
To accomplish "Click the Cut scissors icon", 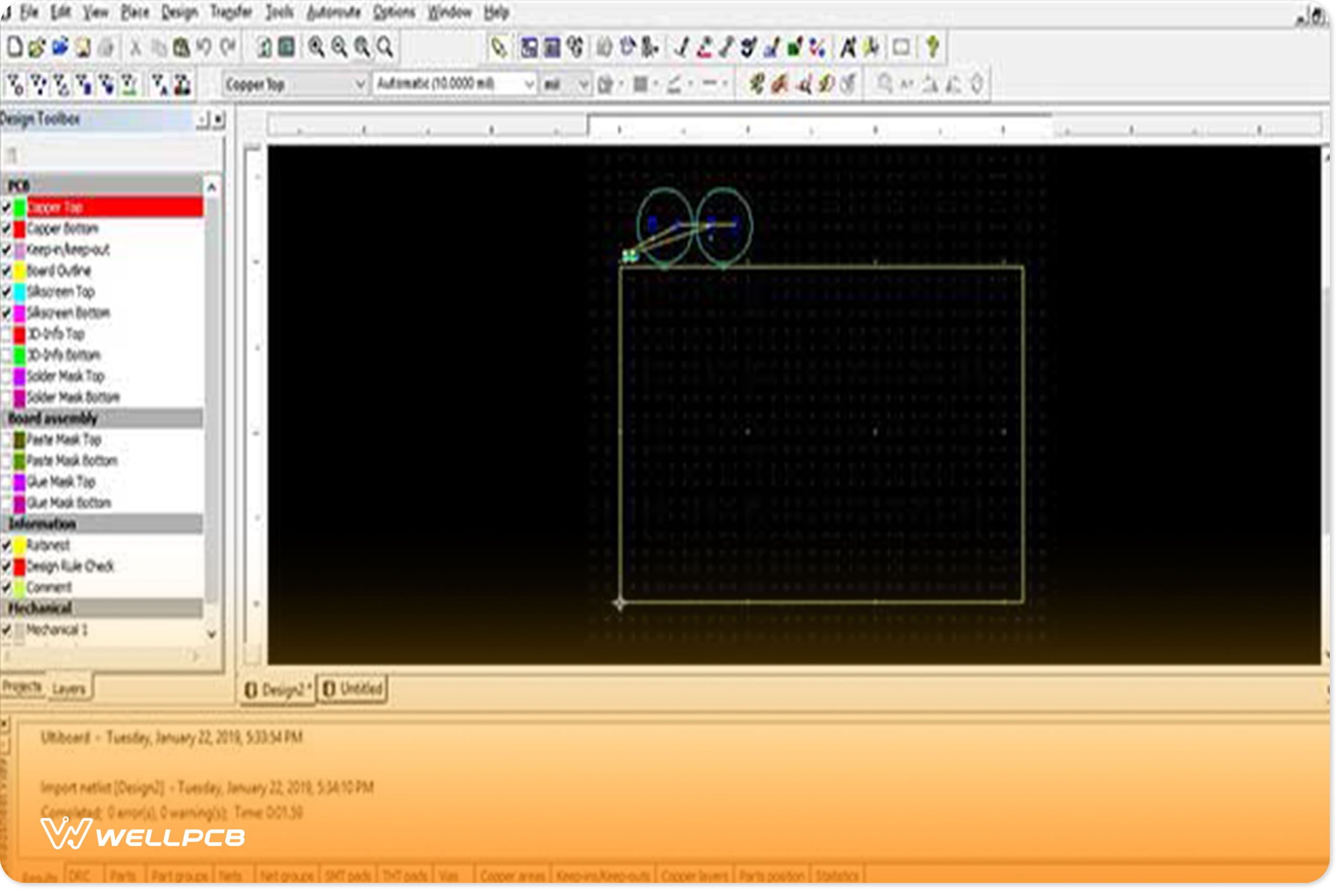I will click(136, 49).
